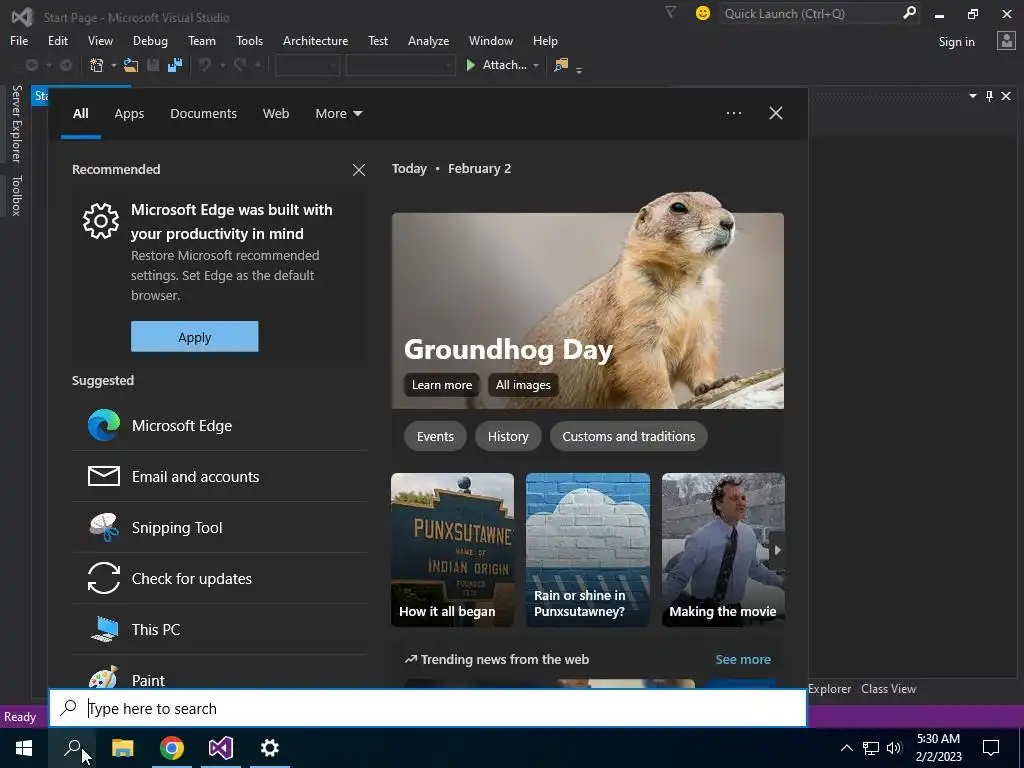The image size is (1024, 768).
Task: Open File Explorer from the taskbar
Action: [122, 748]
